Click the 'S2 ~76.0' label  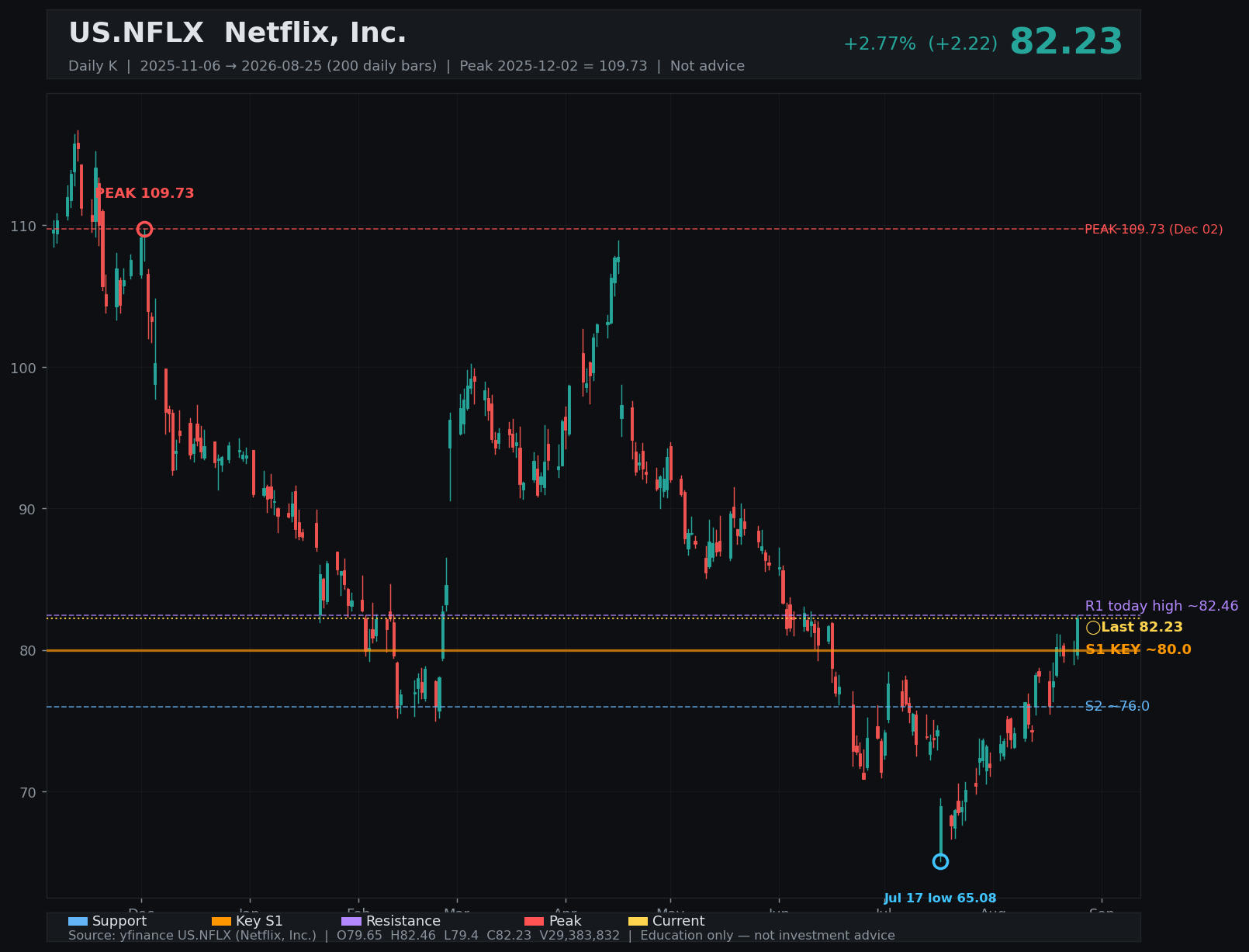click(x=1117, y=706)
